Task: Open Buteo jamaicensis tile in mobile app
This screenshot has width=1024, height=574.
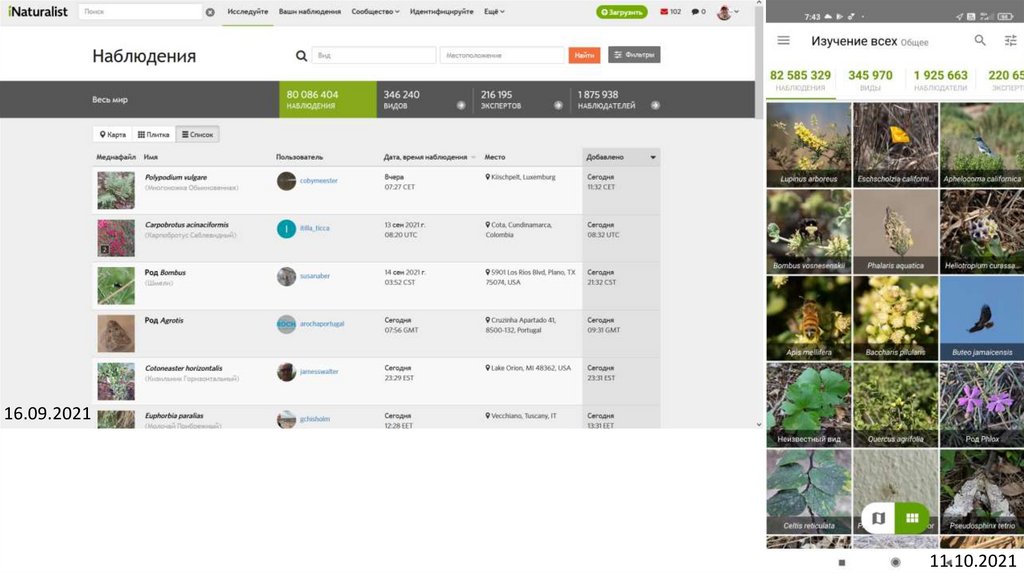Action: [982, 318]
